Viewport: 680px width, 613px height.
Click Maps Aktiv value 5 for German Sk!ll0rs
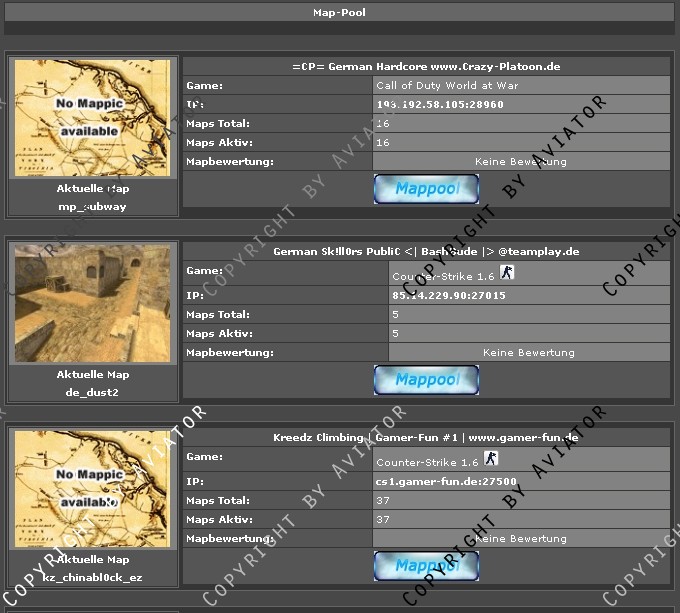click(x=395, y=334)
